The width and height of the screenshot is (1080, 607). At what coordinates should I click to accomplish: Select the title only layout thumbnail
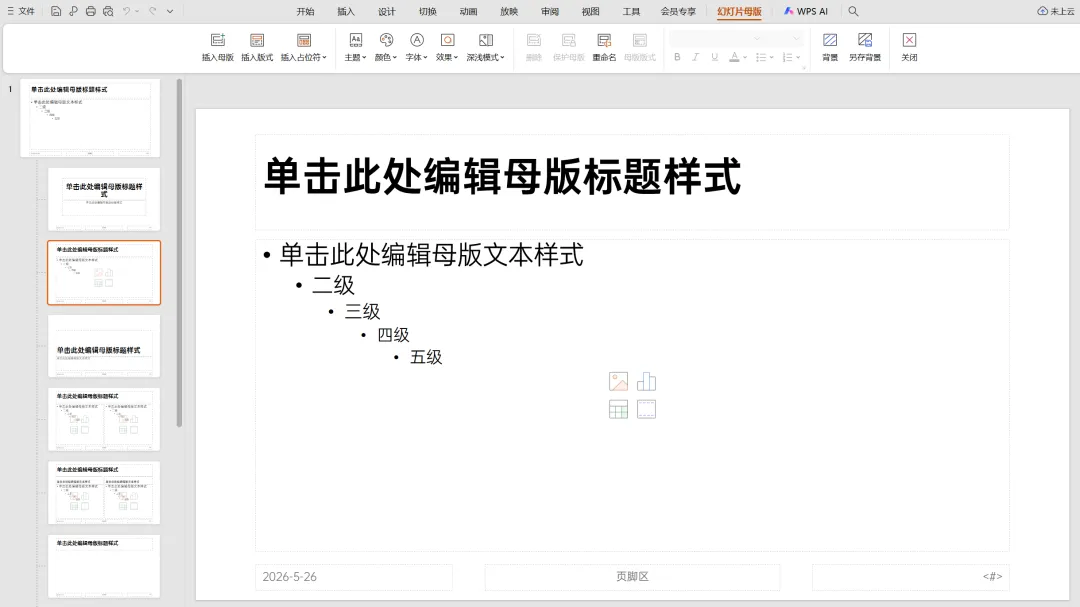coord(104,566)
